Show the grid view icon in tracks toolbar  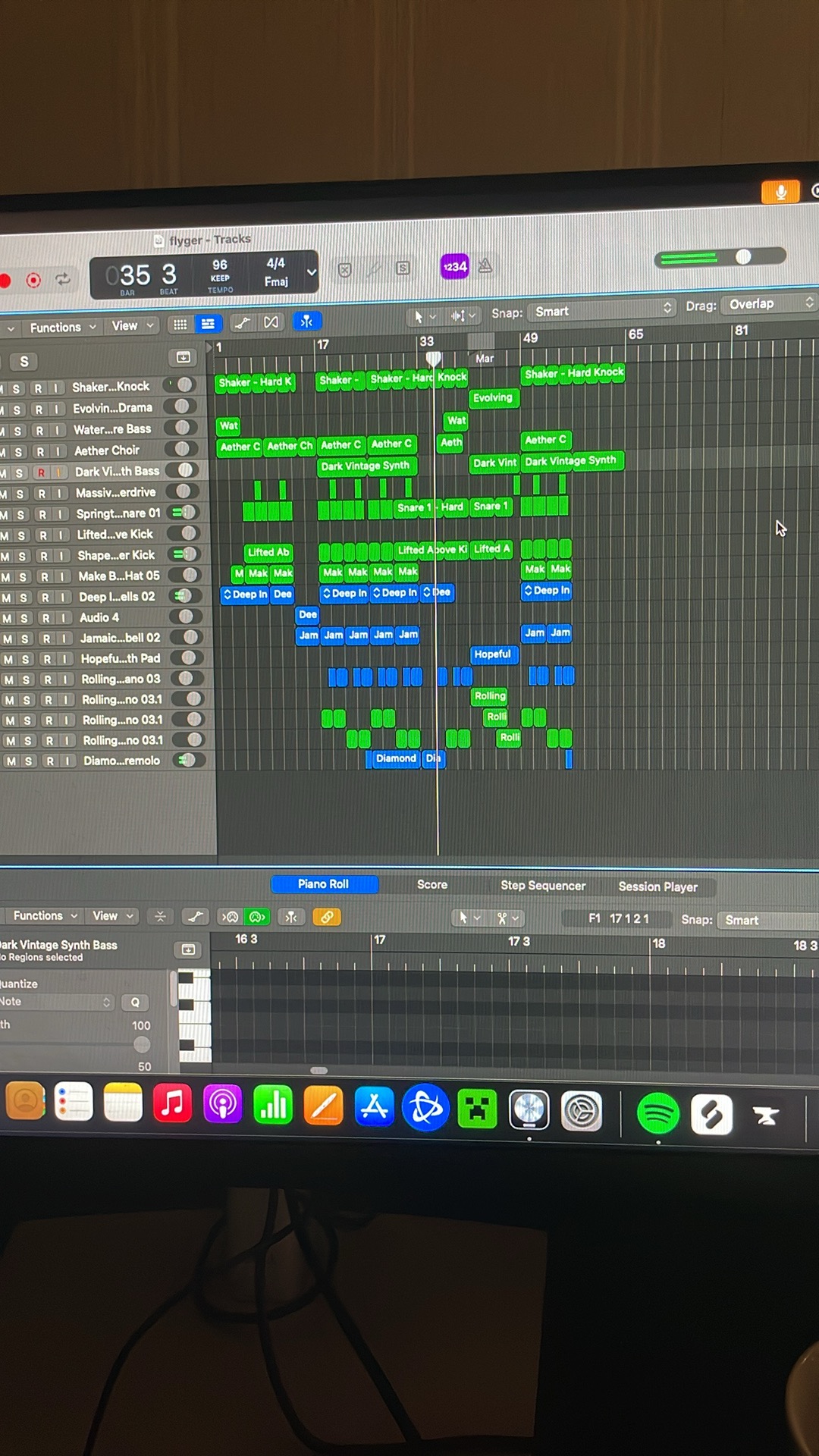pos(180,325)
